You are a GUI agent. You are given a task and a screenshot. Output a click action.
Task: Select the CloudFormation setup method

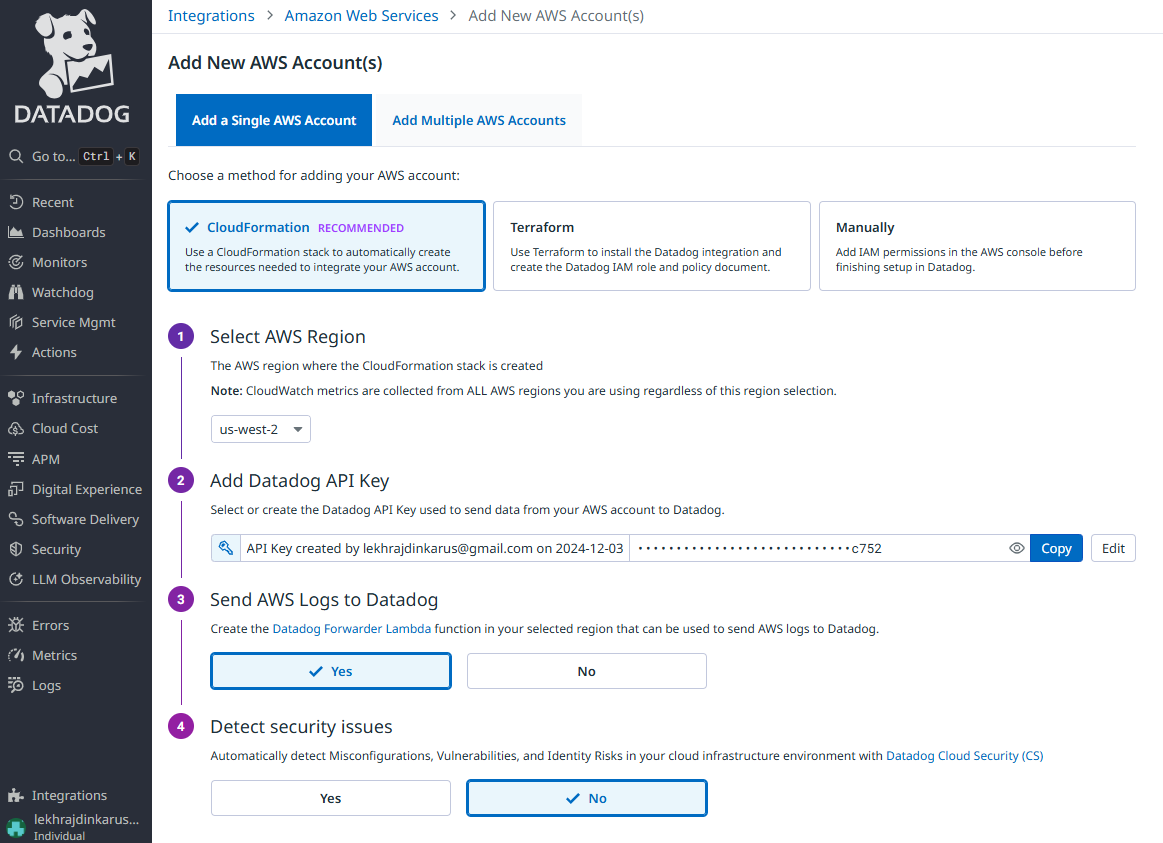[x=326, y=246]
